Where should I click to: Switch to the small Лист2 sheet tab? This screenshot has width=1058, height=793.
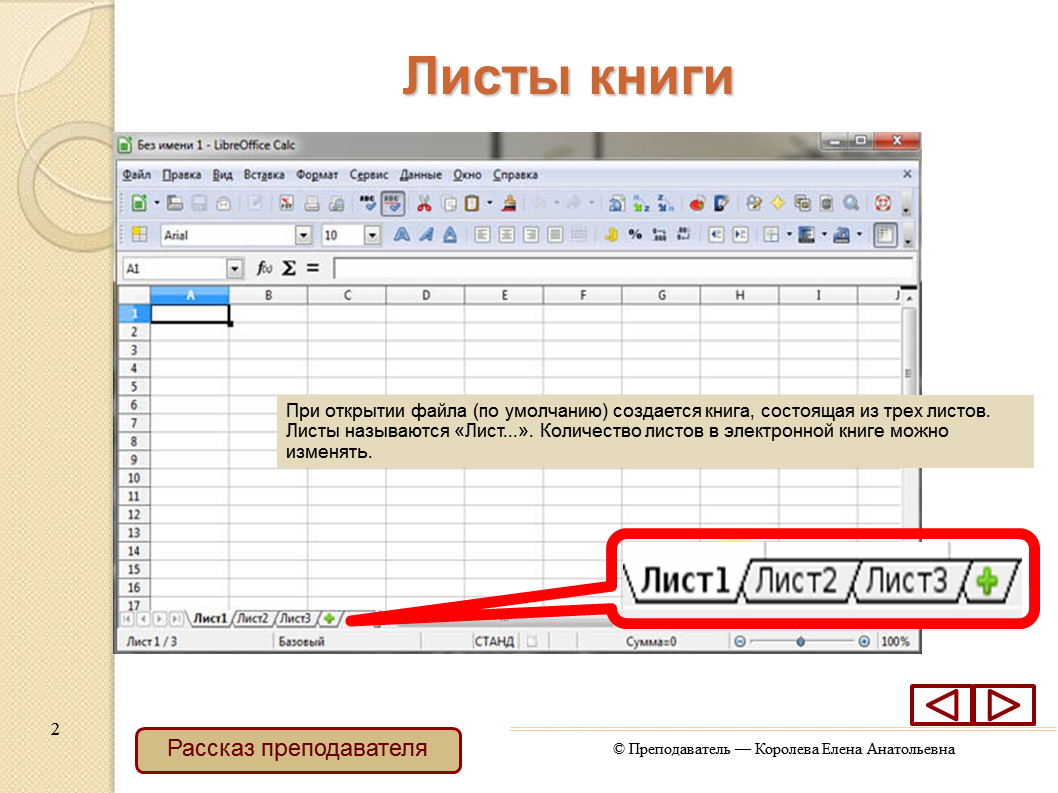coord(252,618)
